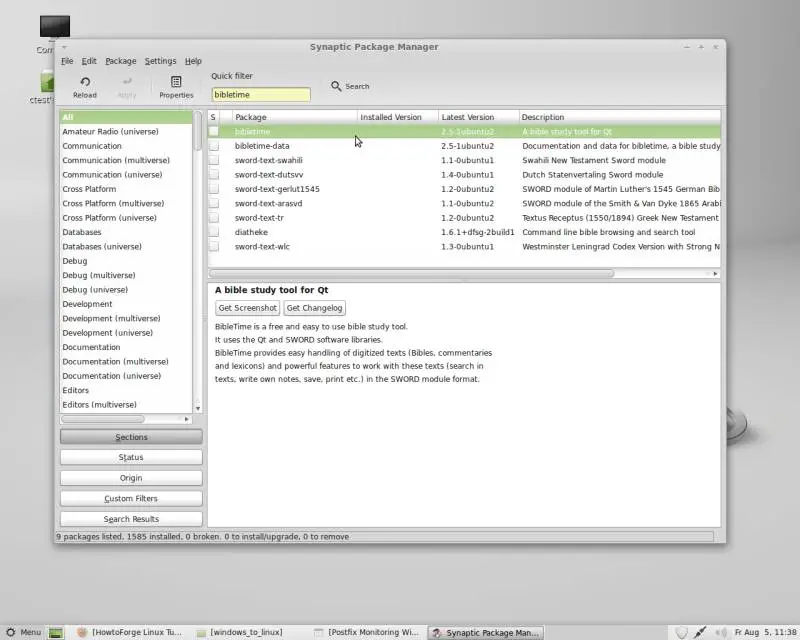800x640 pixels.
Task: Select Editors (multiverse) section
Action: [x=126, y=404]
